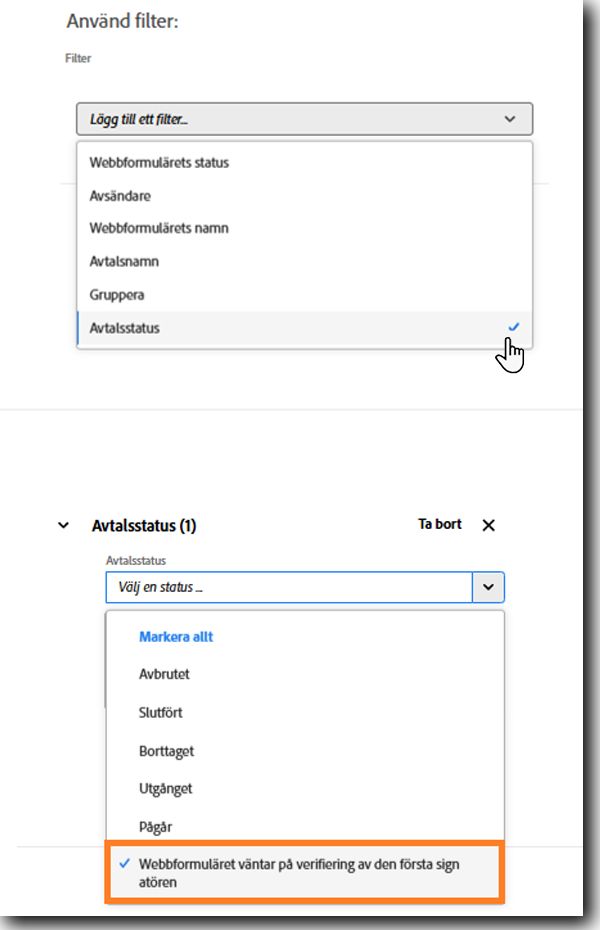Select the 'Avbrutet' status option
Viewport: 600px width, 930px height.
pyautogui.click(x=164, y=674)
